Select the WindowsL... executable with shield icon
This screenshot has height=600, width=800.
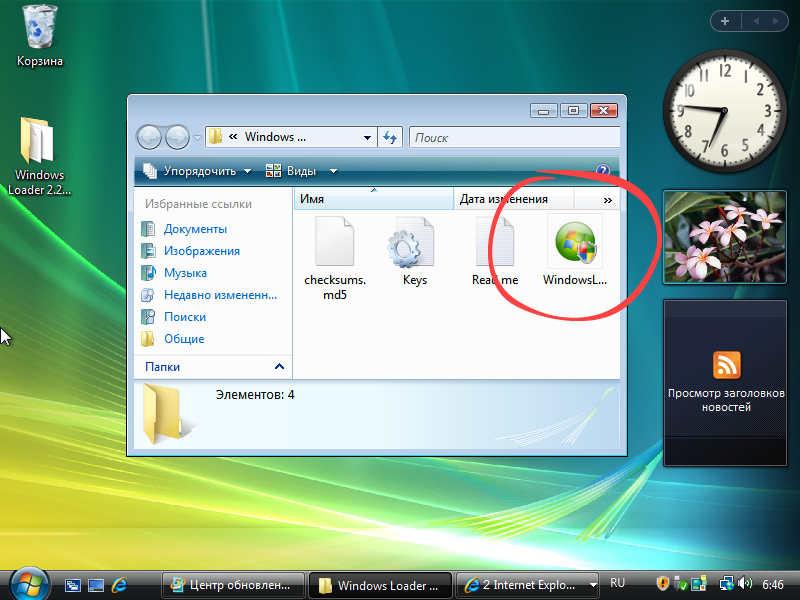(574, 250)
